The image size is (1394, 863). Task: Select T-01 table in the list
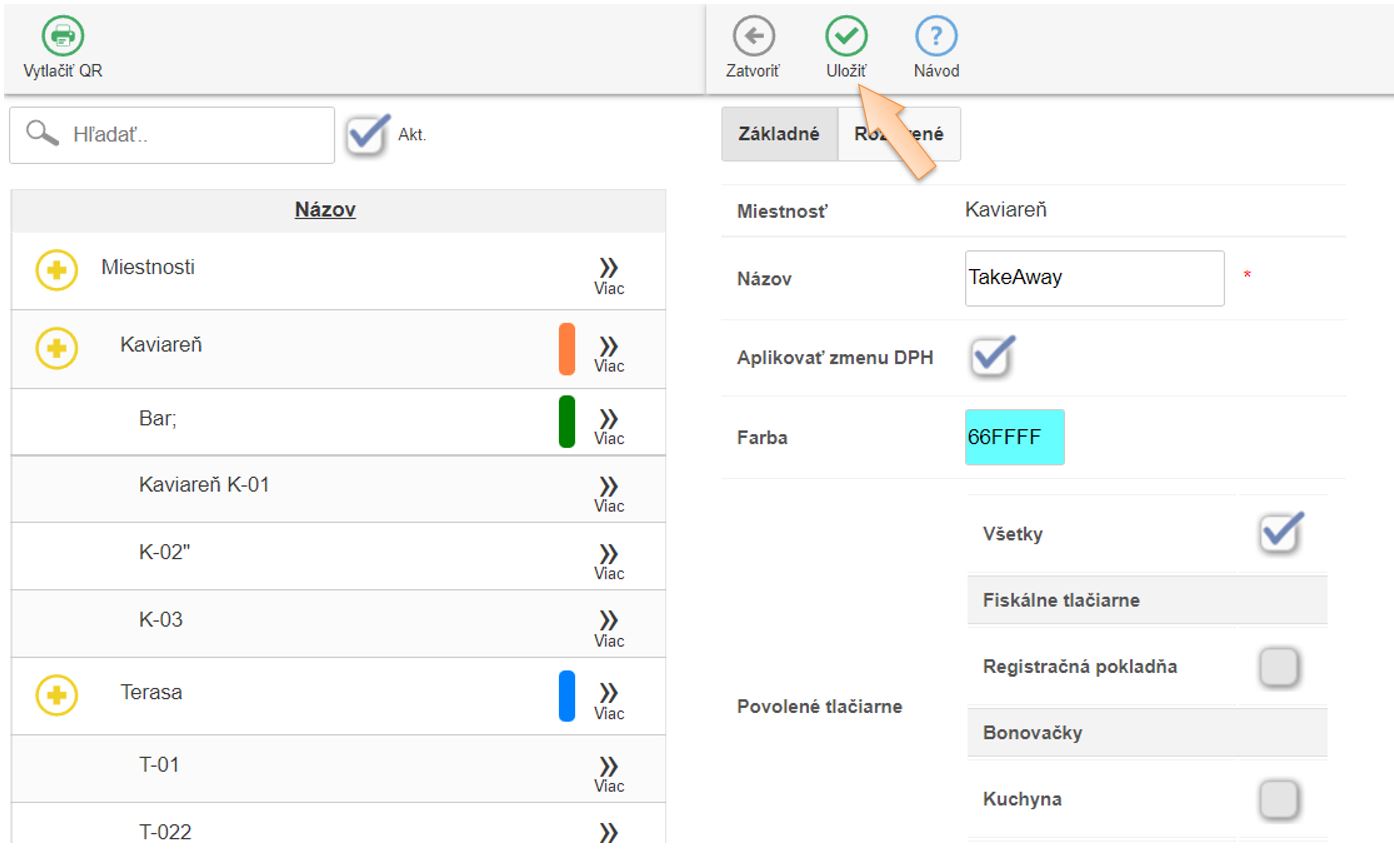(x=159, y=765)
